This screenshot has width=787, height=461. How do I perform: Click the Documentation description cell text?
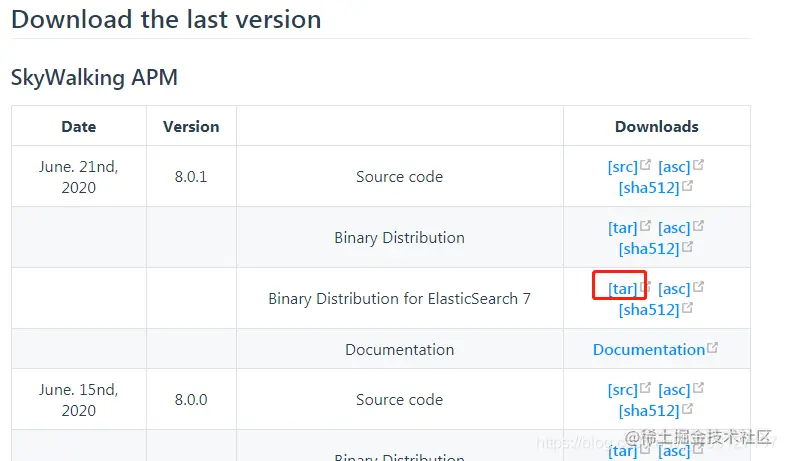click(400, 350)
